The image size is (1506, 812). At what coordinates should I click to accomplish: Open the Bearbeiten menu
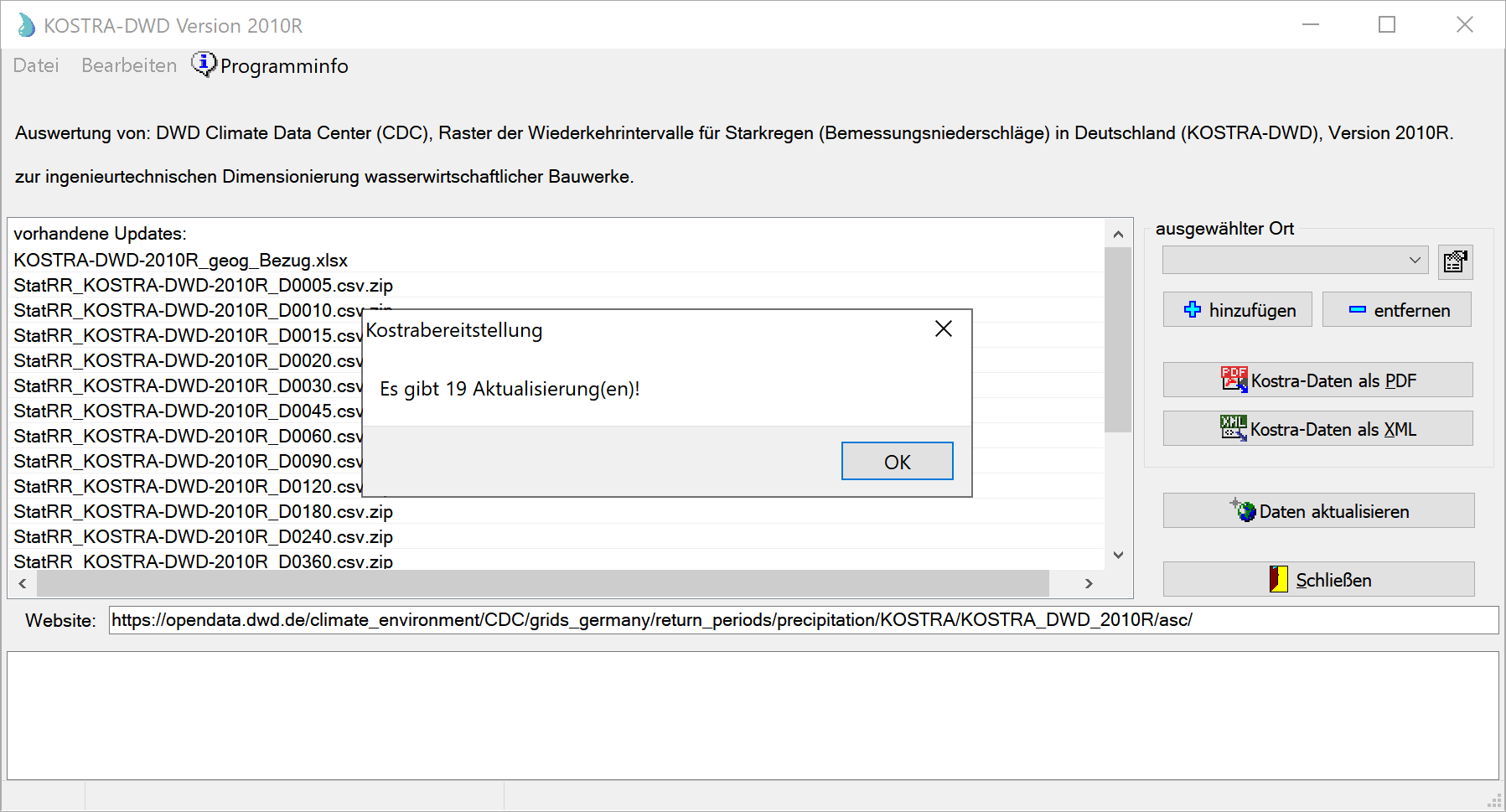tap(129, 65)
